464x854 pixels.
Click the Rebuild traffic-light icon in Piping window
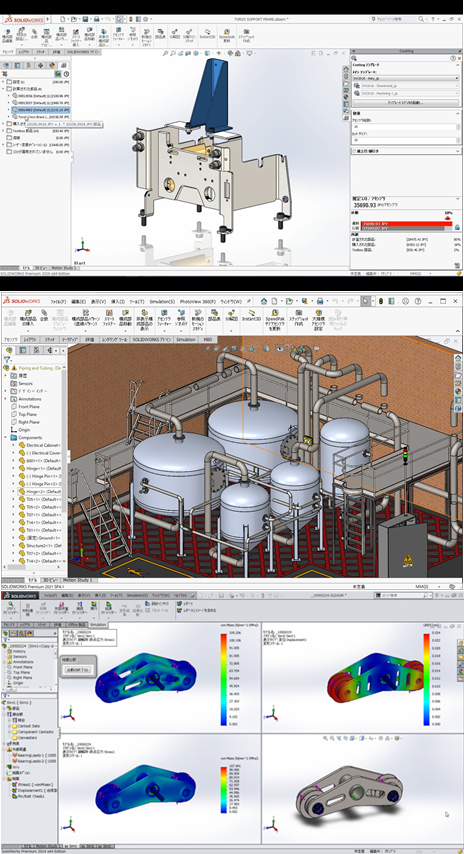pyautogui.click(x=380, y=301)
